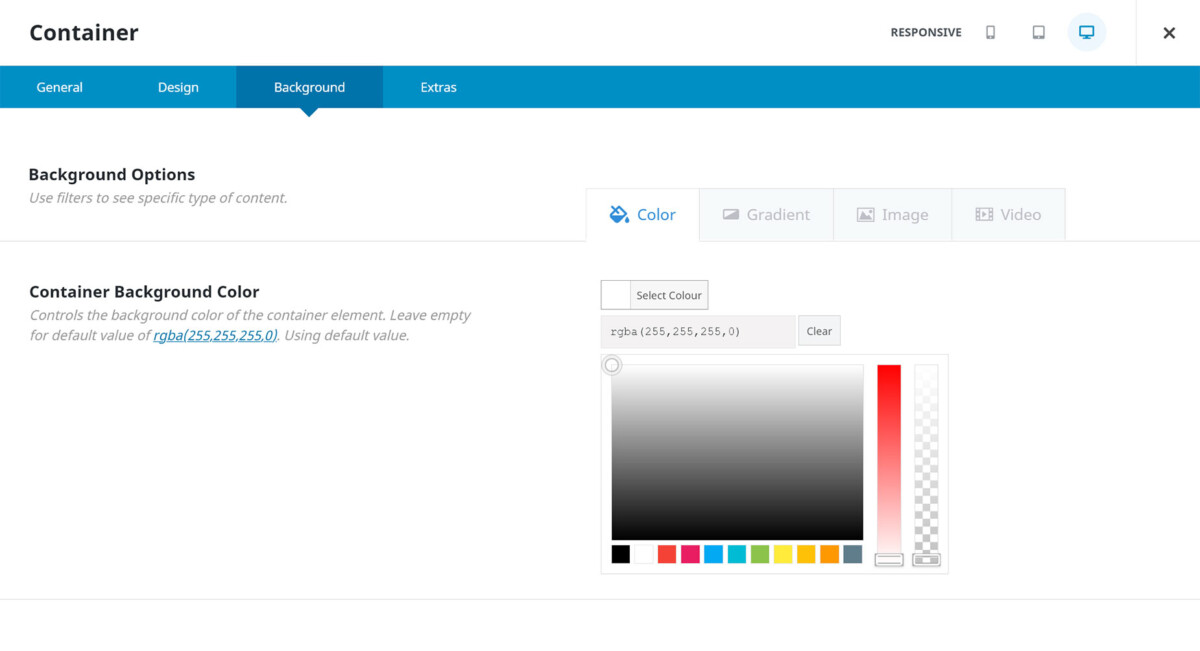Pick the cyan preset swatch
This screenshot has height=651, width=1200.
[x=738, y=552]
